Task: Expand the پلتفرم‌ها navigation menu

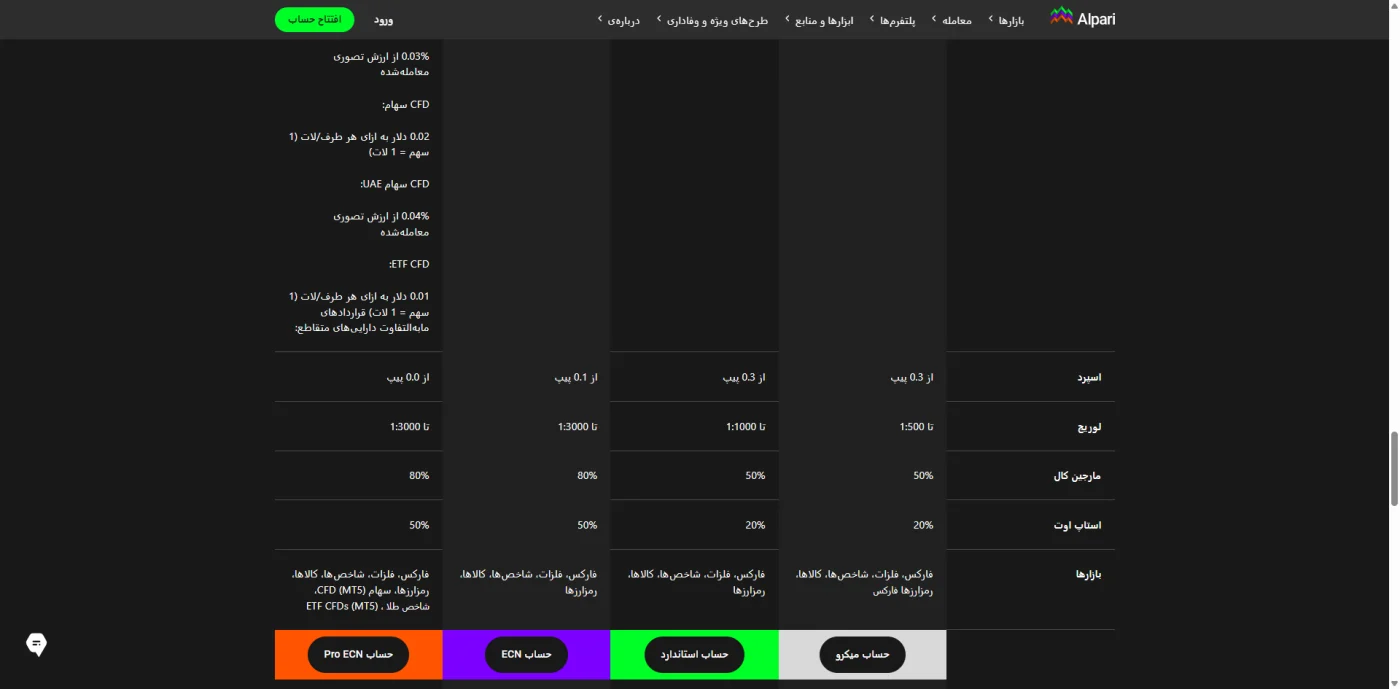Action: pyautogui.click(x=892, y=20)
